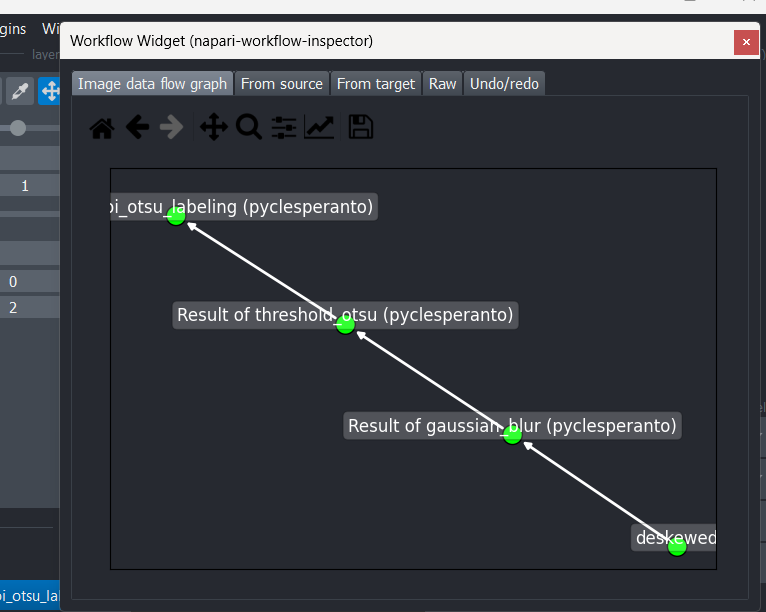Save the figure with floppy icon
Image resolution: width=766 pixels, height=612 pixels.
point(361,127)
